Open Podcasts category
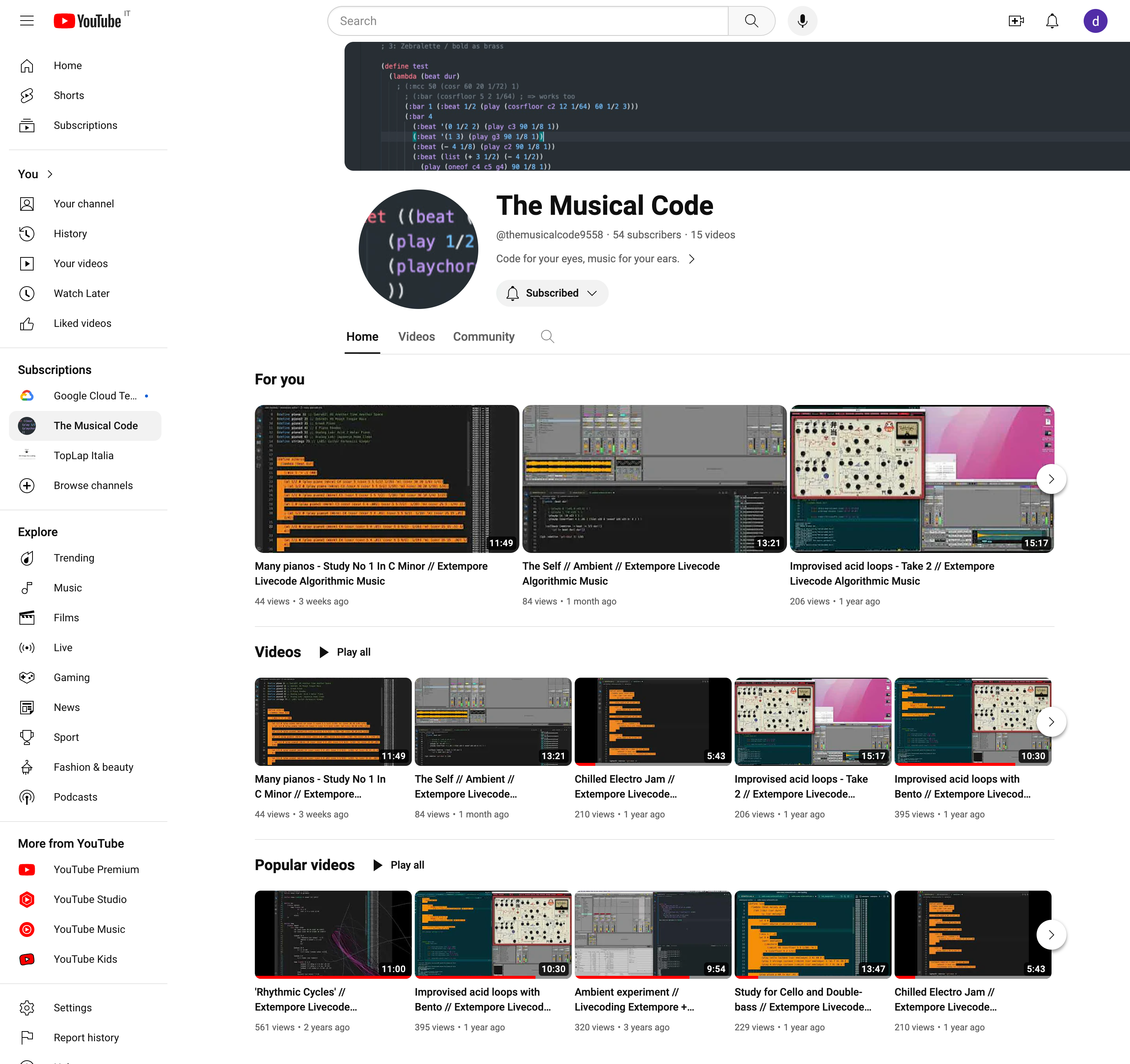The width and height of the screenshot is (1130, 1064). coord(85,797)
